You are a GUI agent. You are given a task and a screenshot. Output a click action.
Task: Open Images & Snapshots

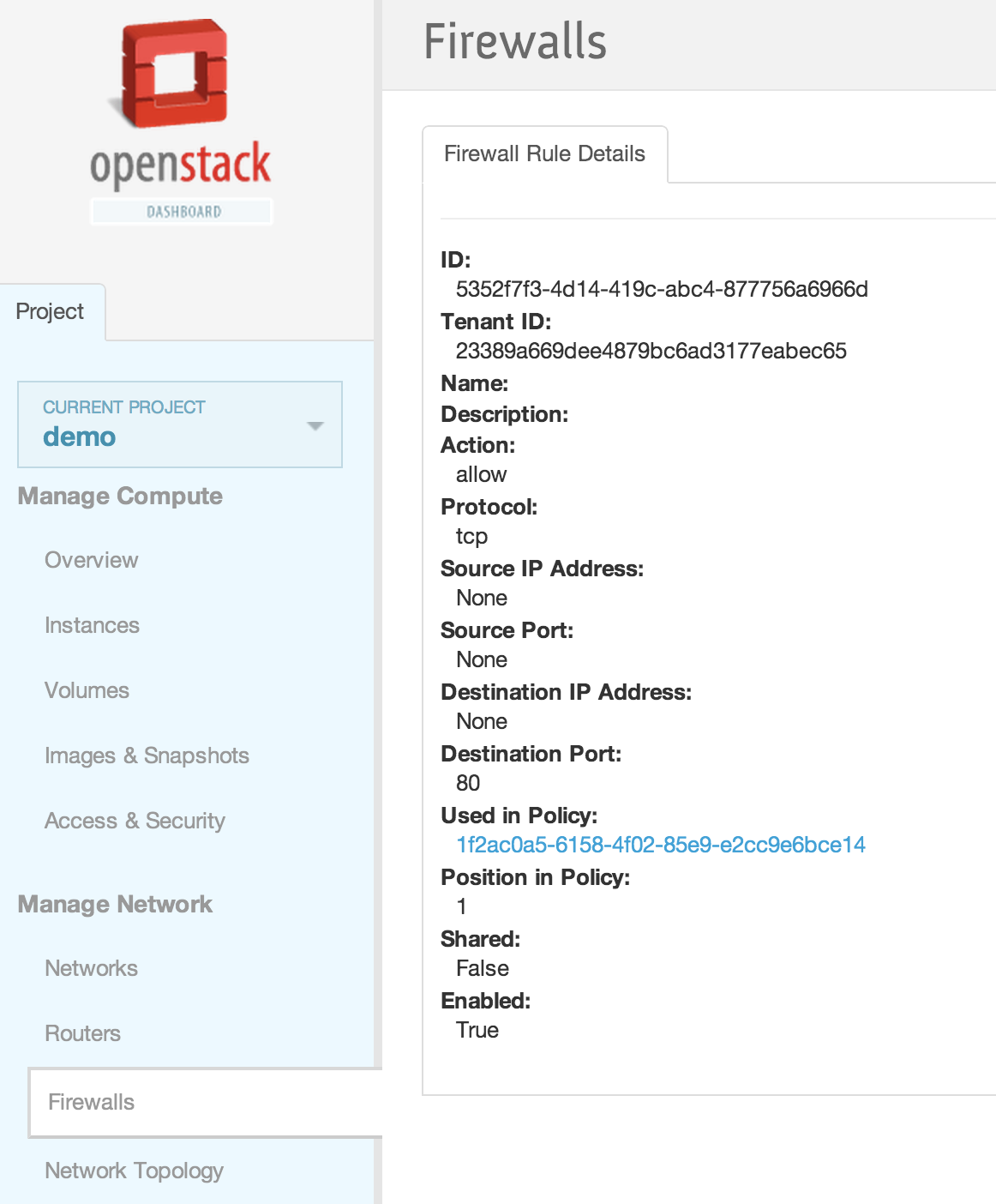[x=147, y=756]
